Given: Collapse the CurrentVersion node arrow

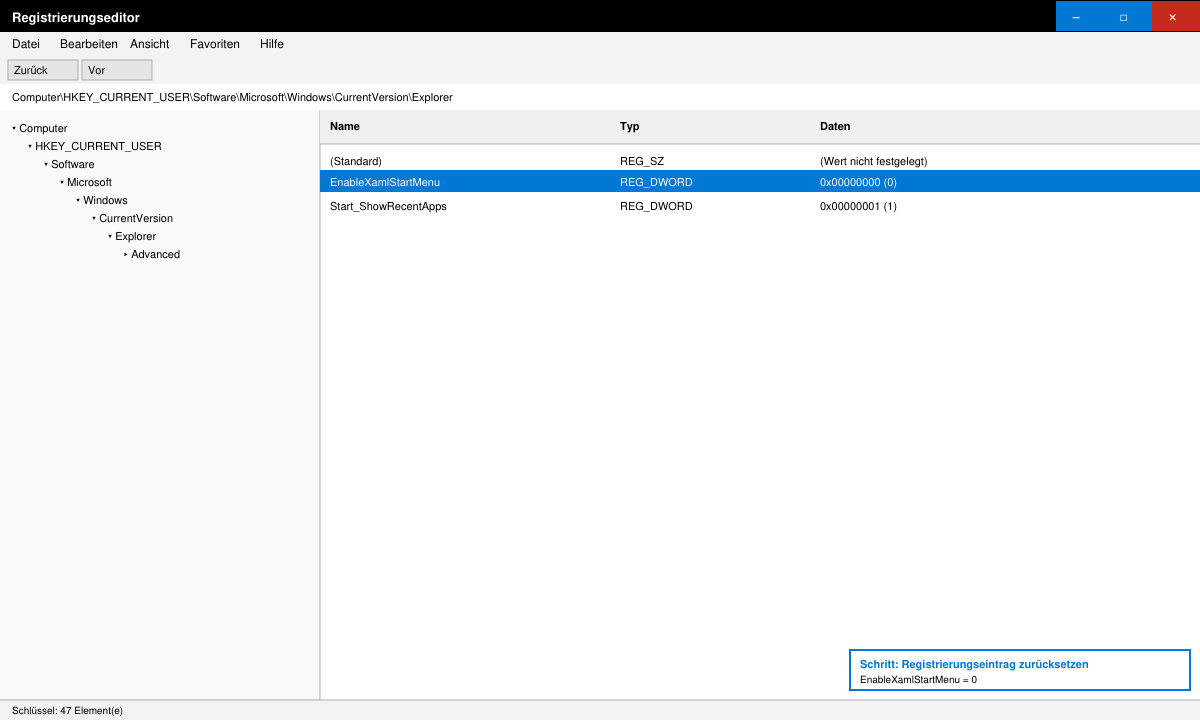Looking at the screenshot, I should coord(94,218).
